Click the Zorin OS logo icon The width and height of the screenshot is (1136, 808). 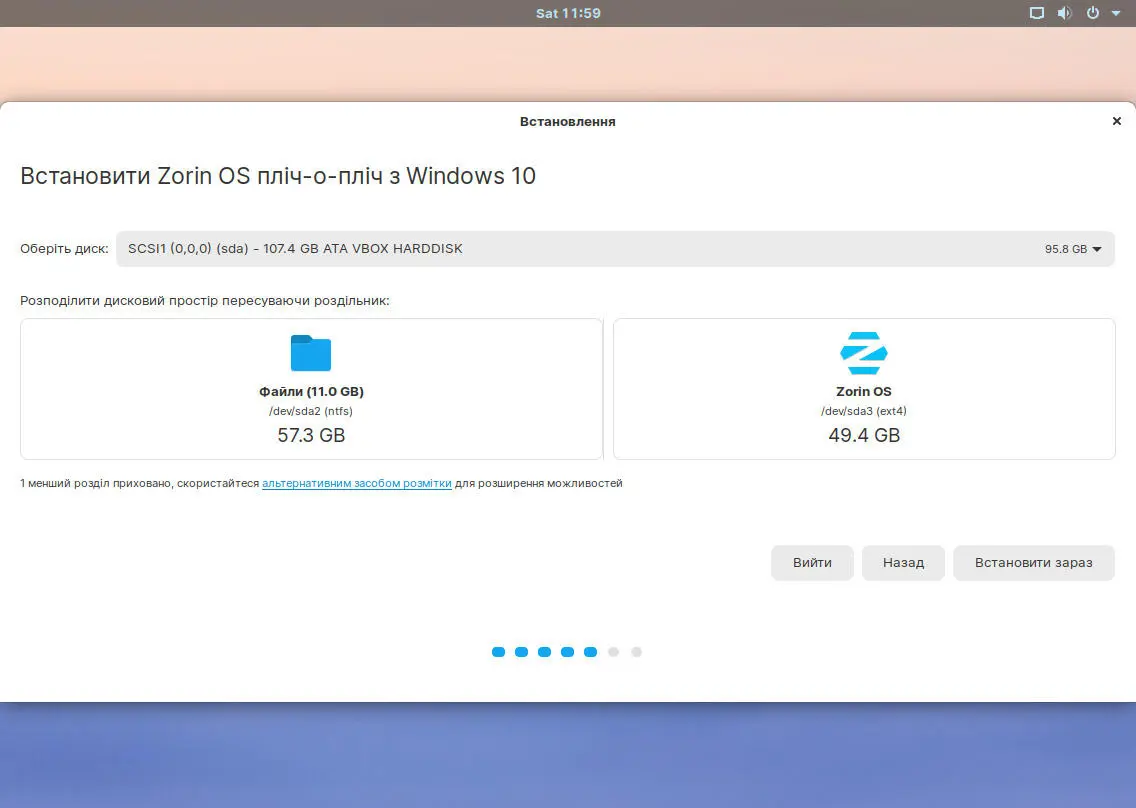point(864,353)
